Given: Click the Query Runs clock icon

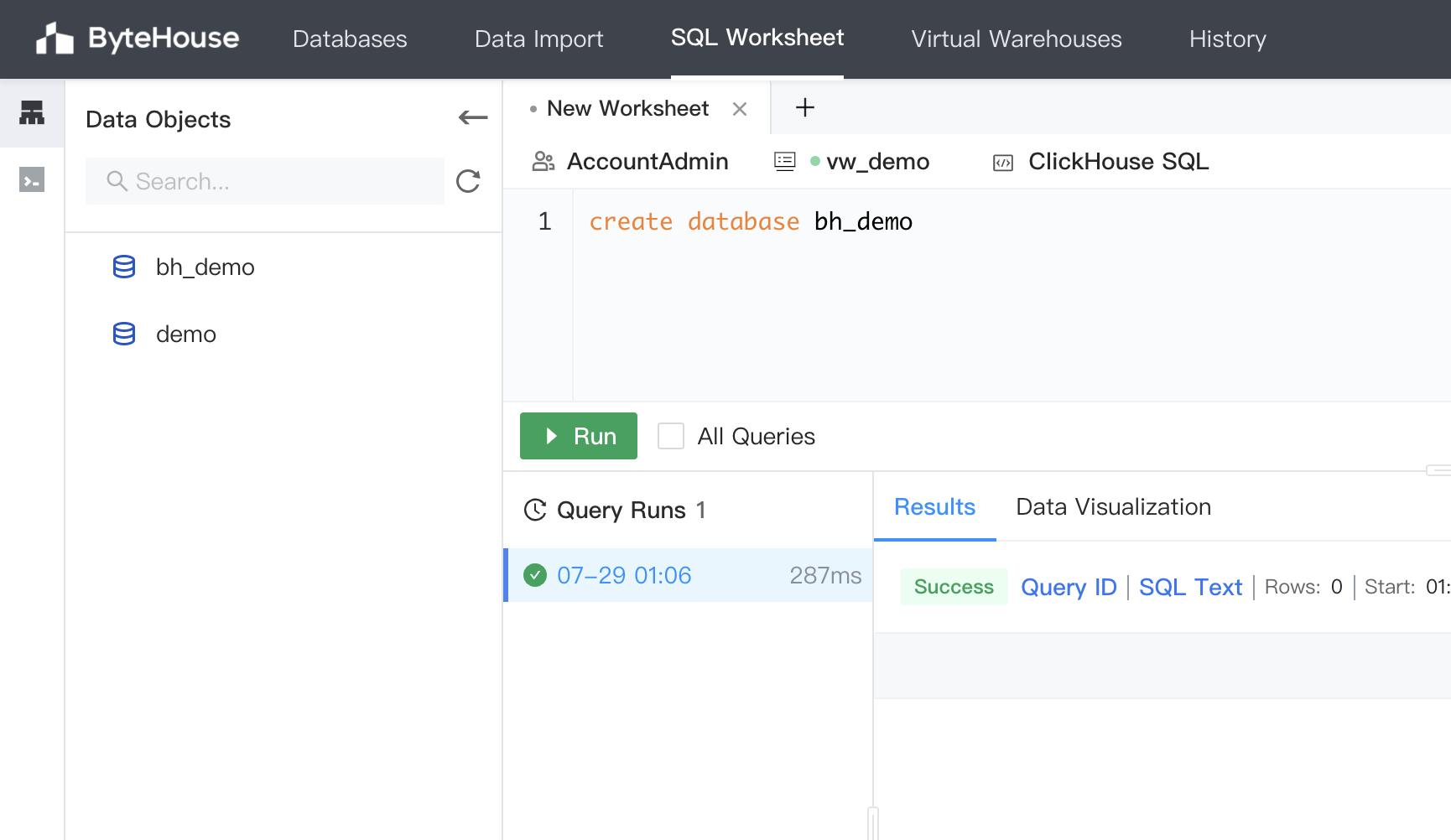Looking at the screenshot, I should click(x=535, y=510).
